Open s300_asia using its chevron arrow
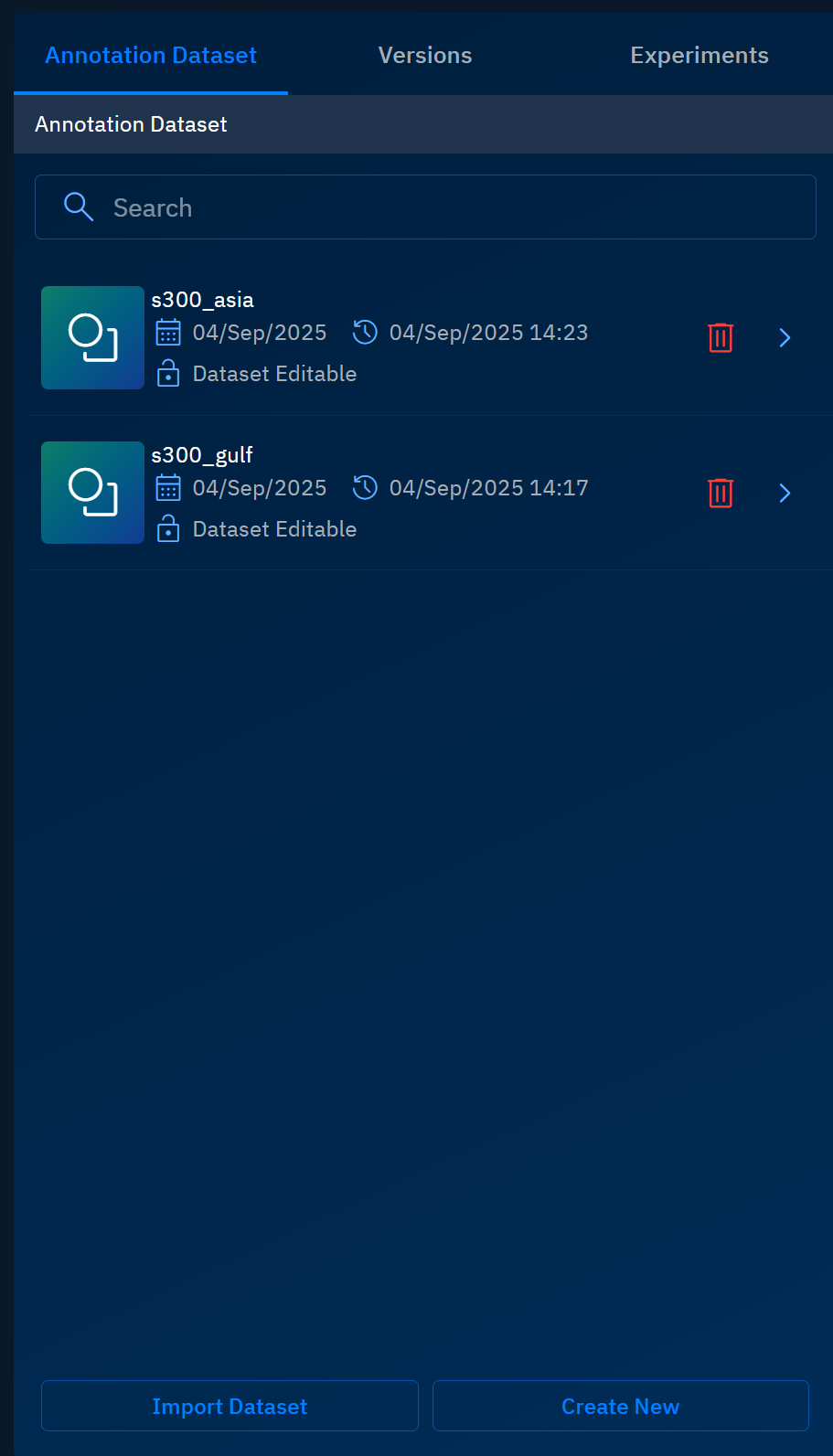Image resolution: width=833 pixels, height=1456 pixels. point(785,337)
